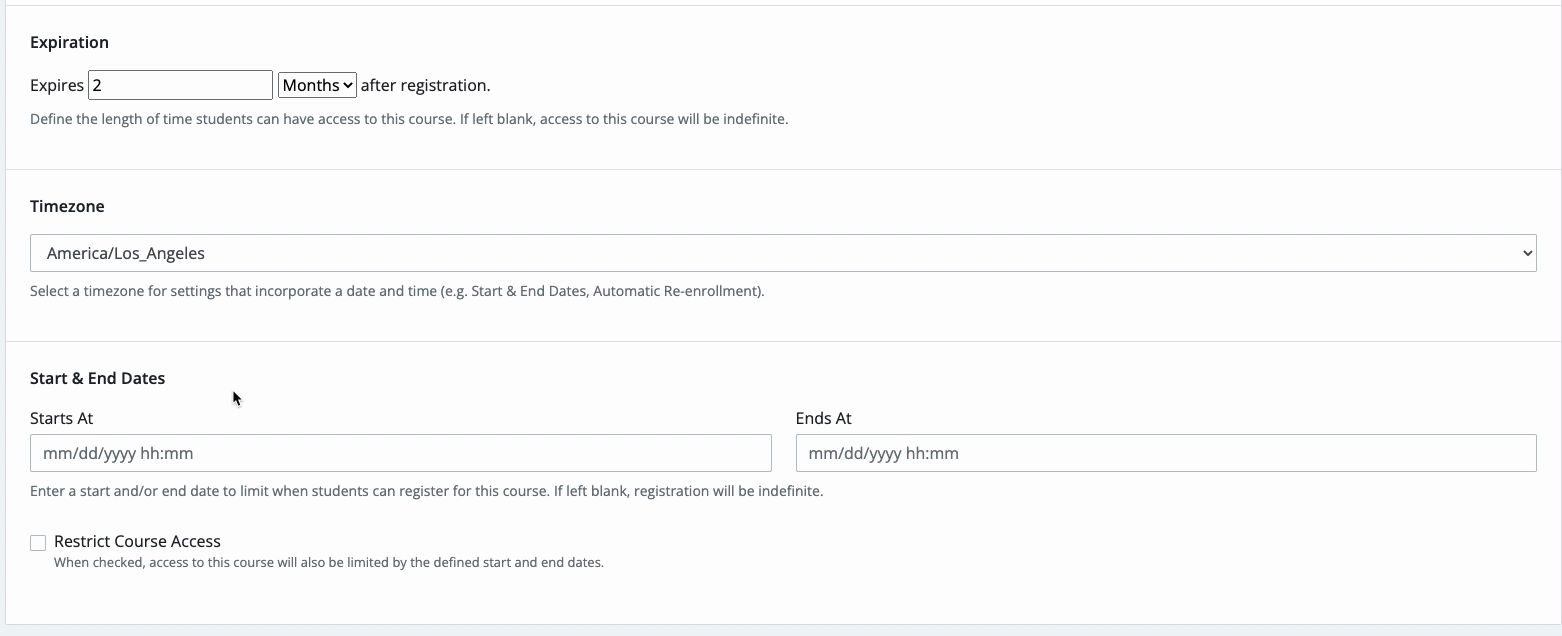Enable the Restrict Course Access checkbox
The width and height of the screenshot is (1562, 636).
[x=38, y=543]
